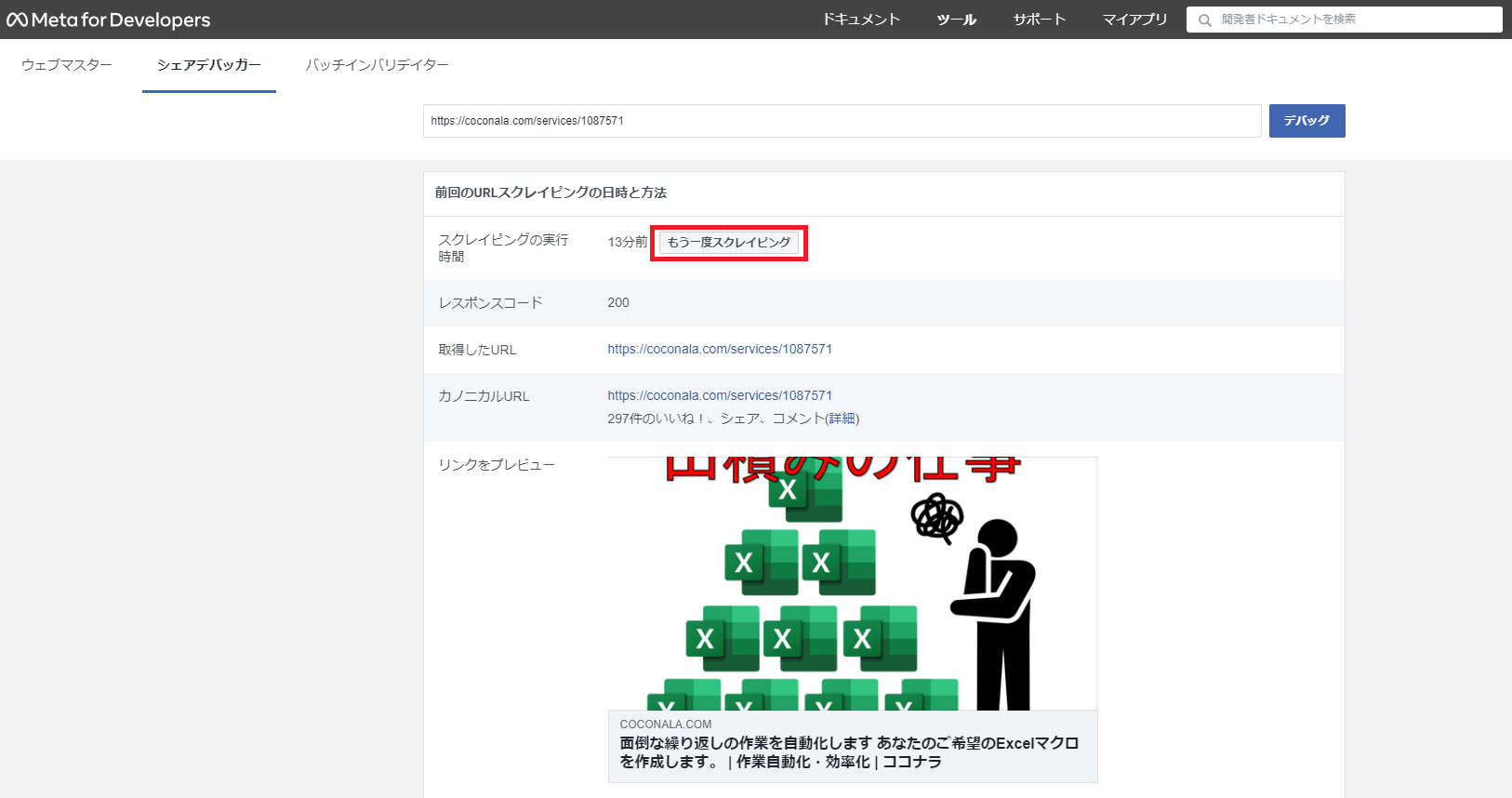Open the カノニカルURL coconala link

[x=720, y=395]
